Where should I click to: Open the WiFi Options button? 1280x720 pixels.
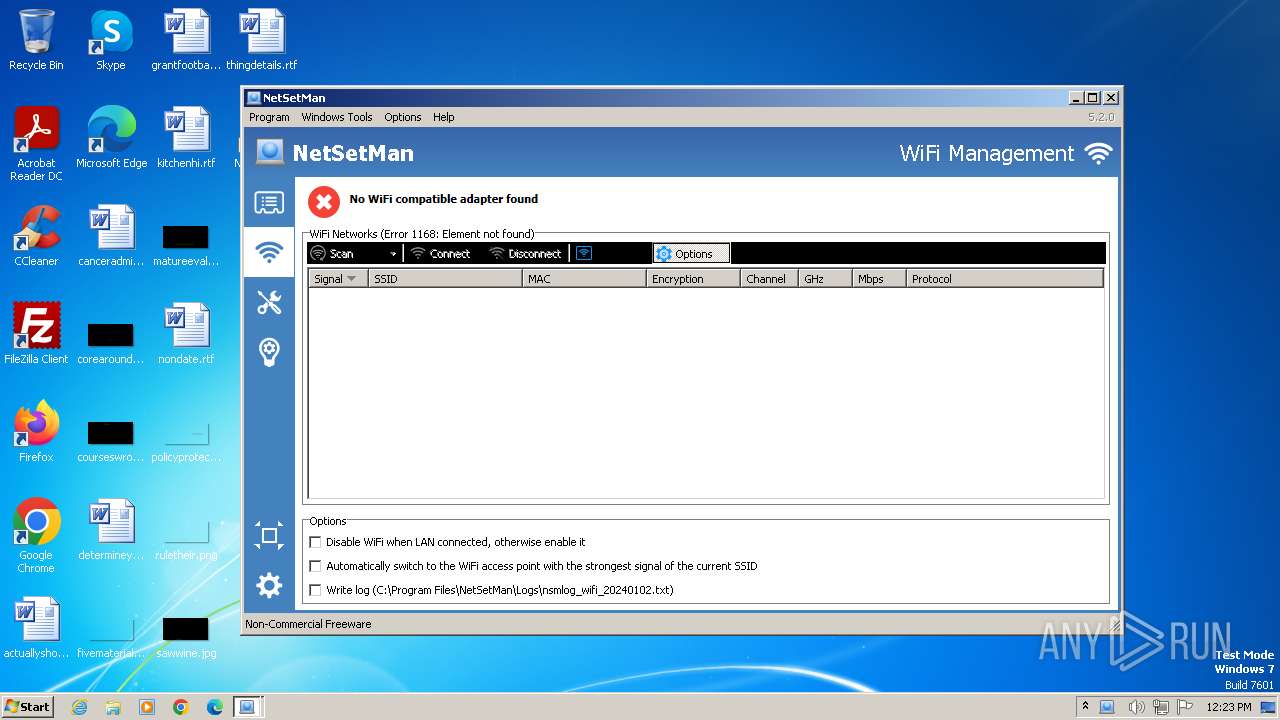[x=691, y=253]
